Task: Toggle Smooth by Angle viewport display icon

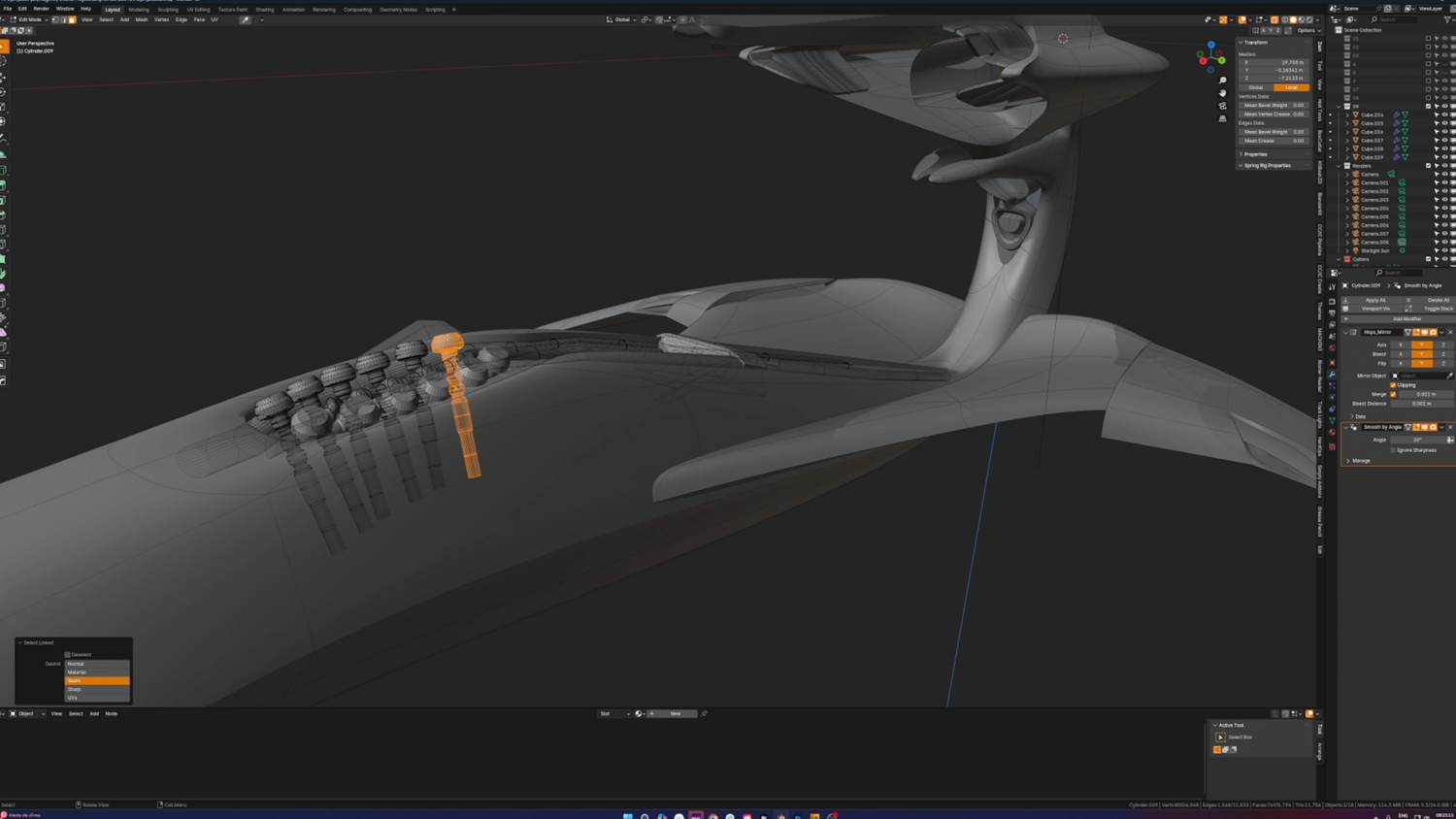Action: 1425,427
